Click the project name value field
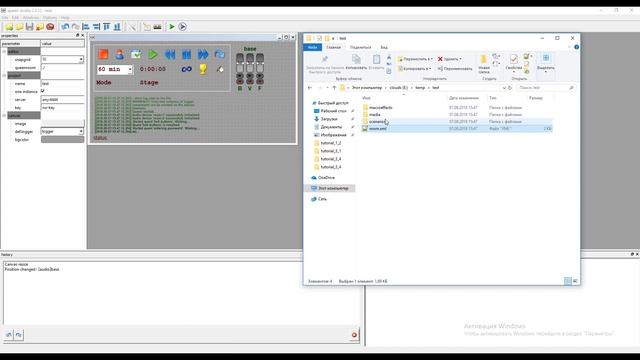This screenshot has width=640, height=360. [x=62, y=84]
